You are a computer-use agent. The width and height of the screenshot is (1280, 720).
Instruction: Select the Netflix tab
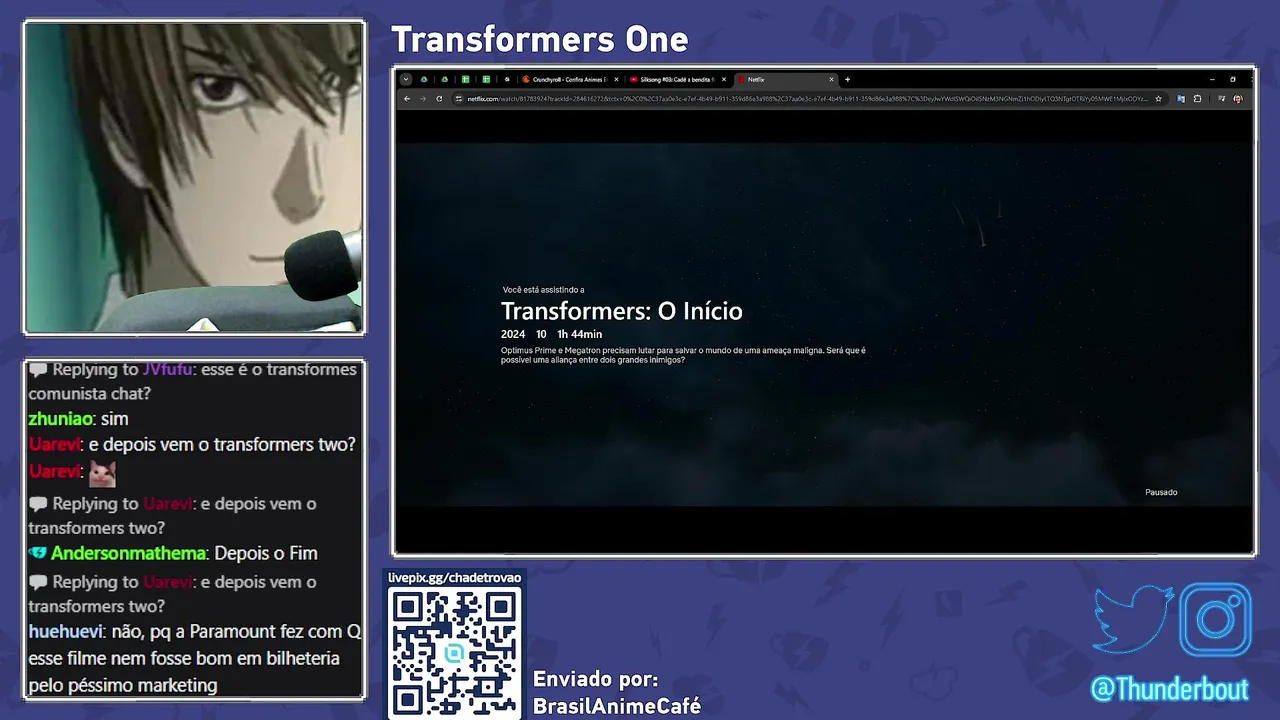pos(786,79)
